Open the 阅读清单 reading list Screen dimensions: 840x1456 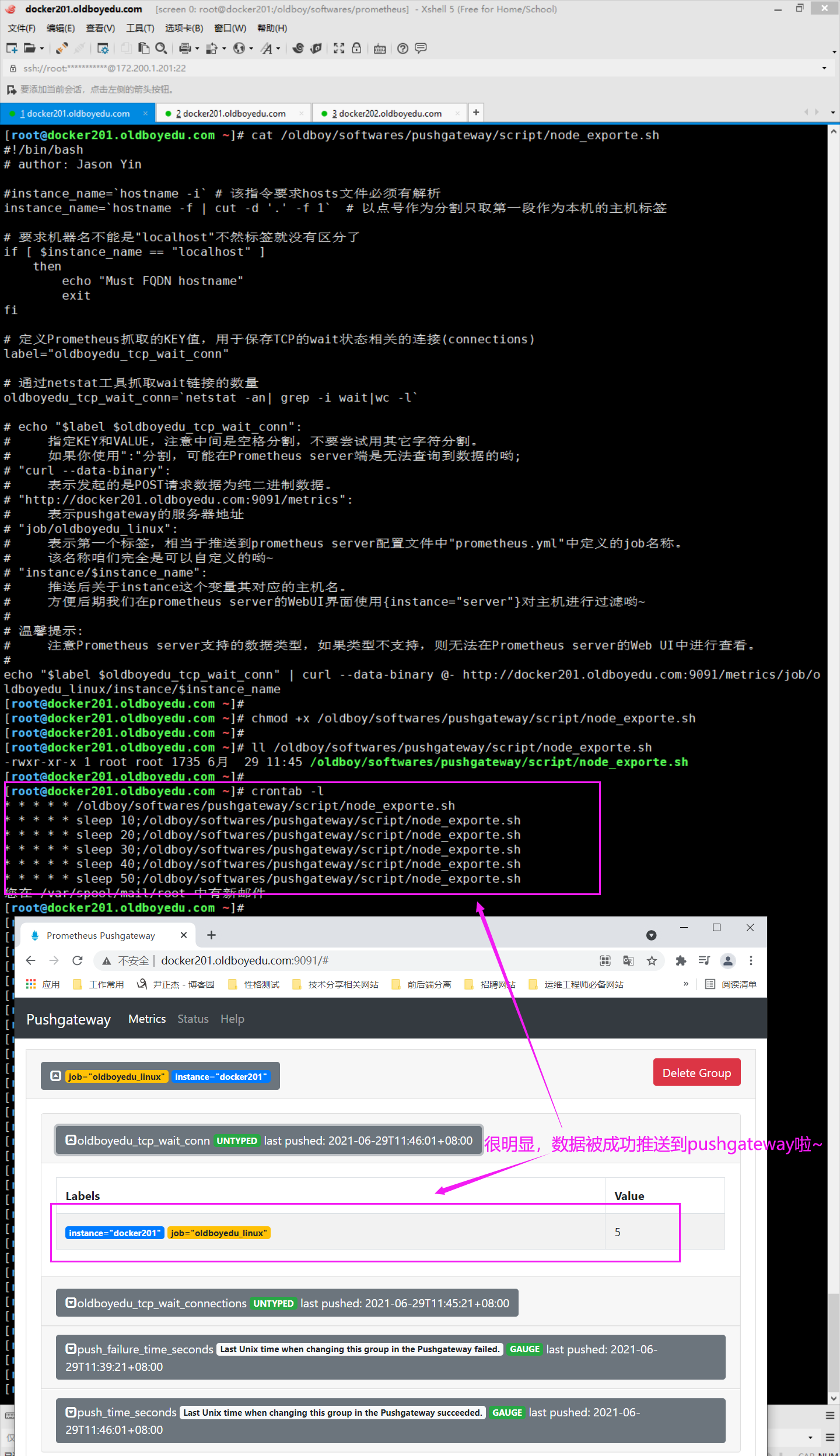coord(731,984)
